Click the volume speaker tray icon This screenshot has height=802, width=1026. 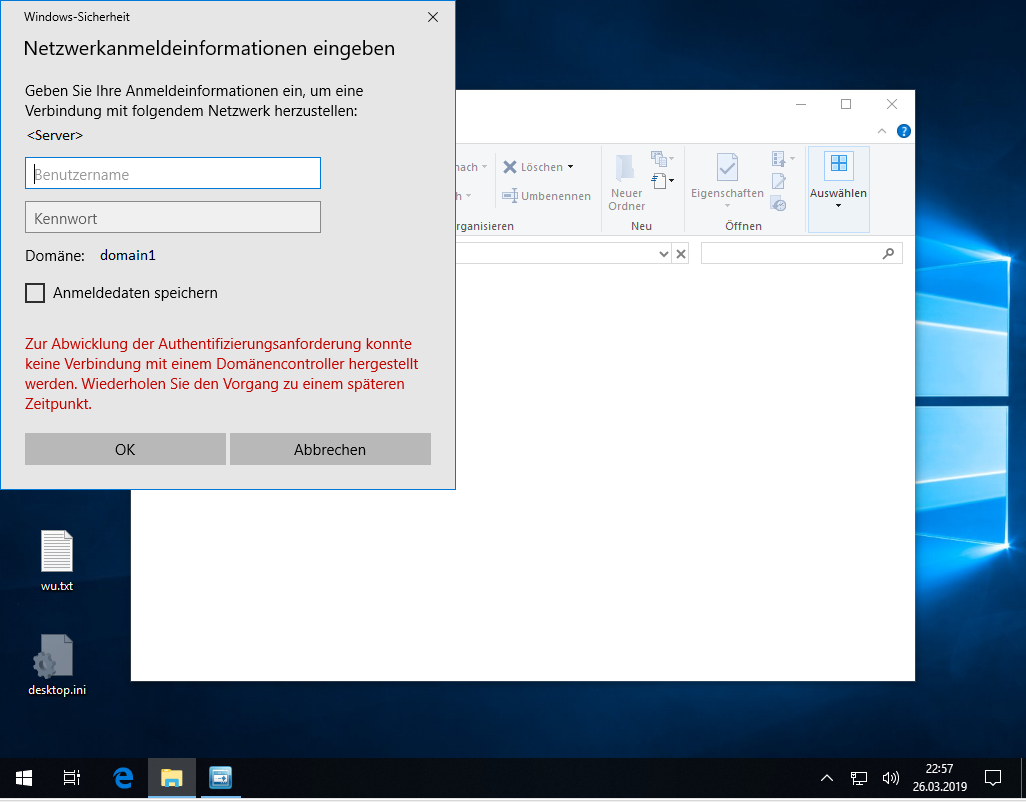tap(891, 778)
